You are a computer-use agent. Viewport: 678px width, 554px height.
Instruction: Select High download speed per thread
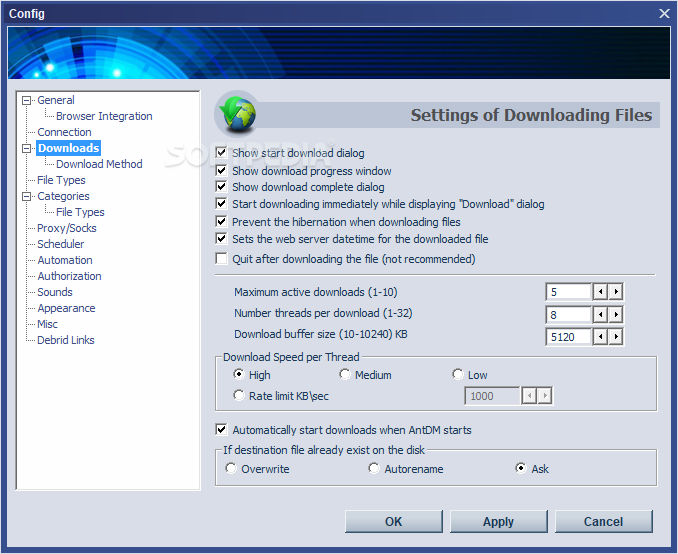tap(239, 374)
